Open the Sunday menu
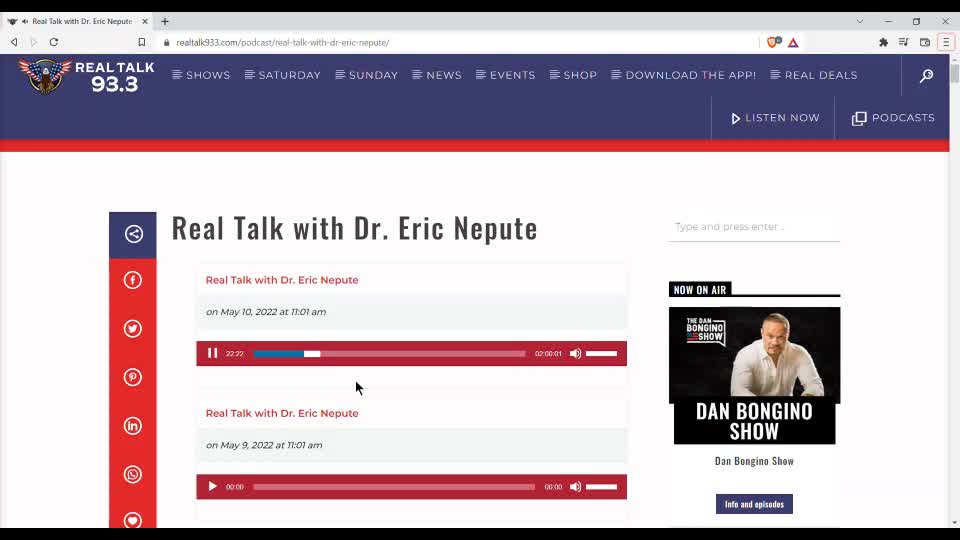The width and height of the screenshot is (960, 540). pyautogui.click(x=367, y=75)
